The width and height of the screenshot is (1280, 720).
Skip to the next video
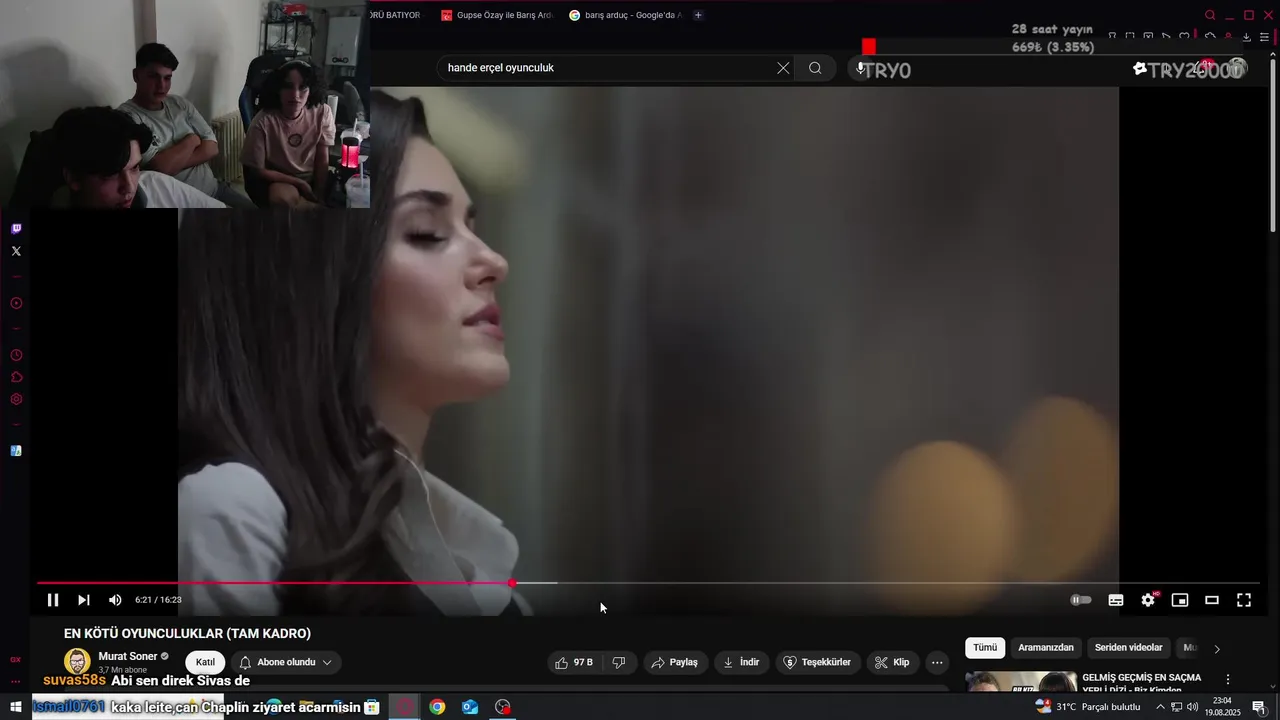pyautogui.click(x=84, y=600)
